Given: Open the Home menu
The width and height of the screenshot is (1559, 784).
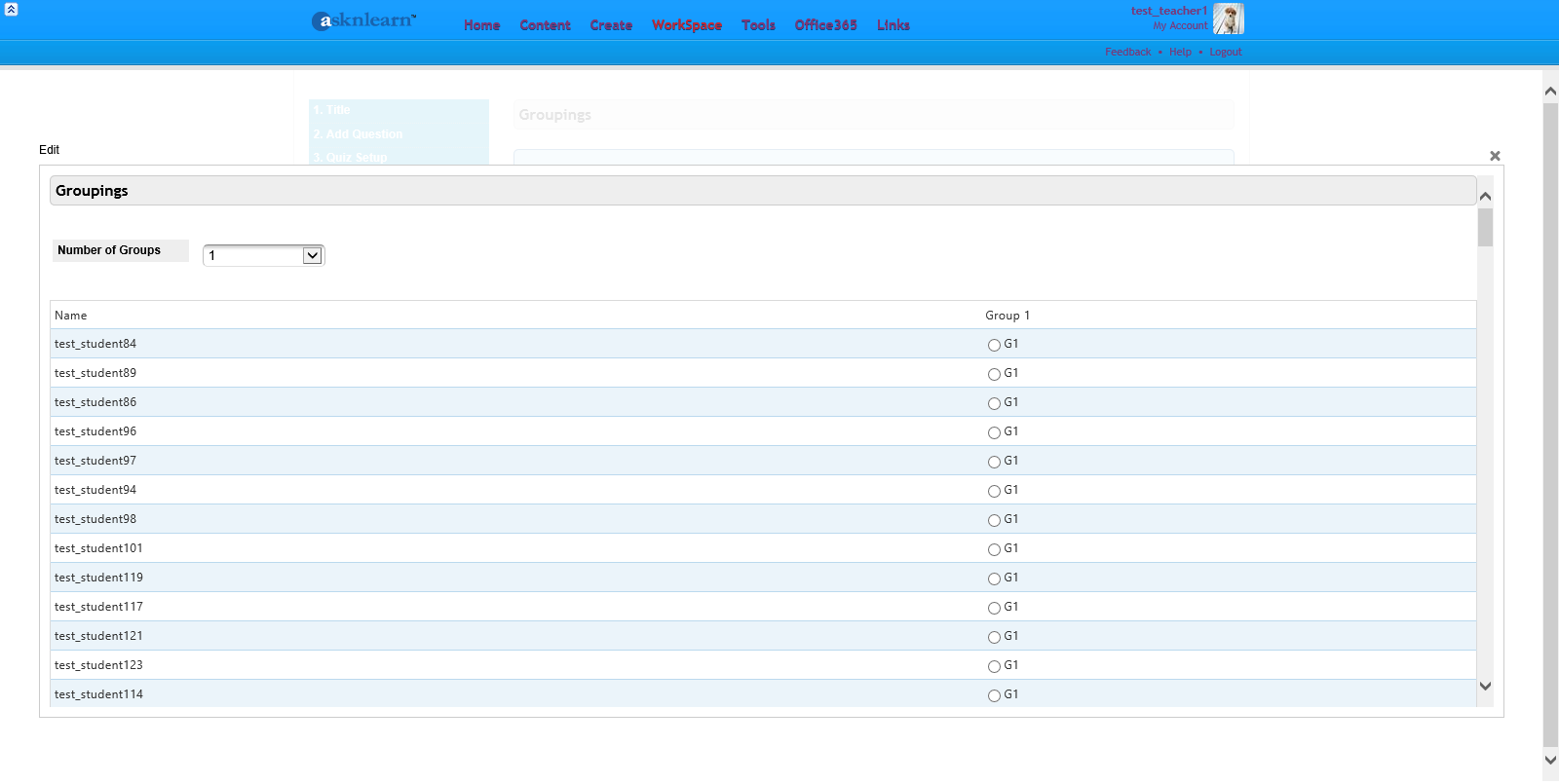Looking at the screenshot, I should pos(482,25).
